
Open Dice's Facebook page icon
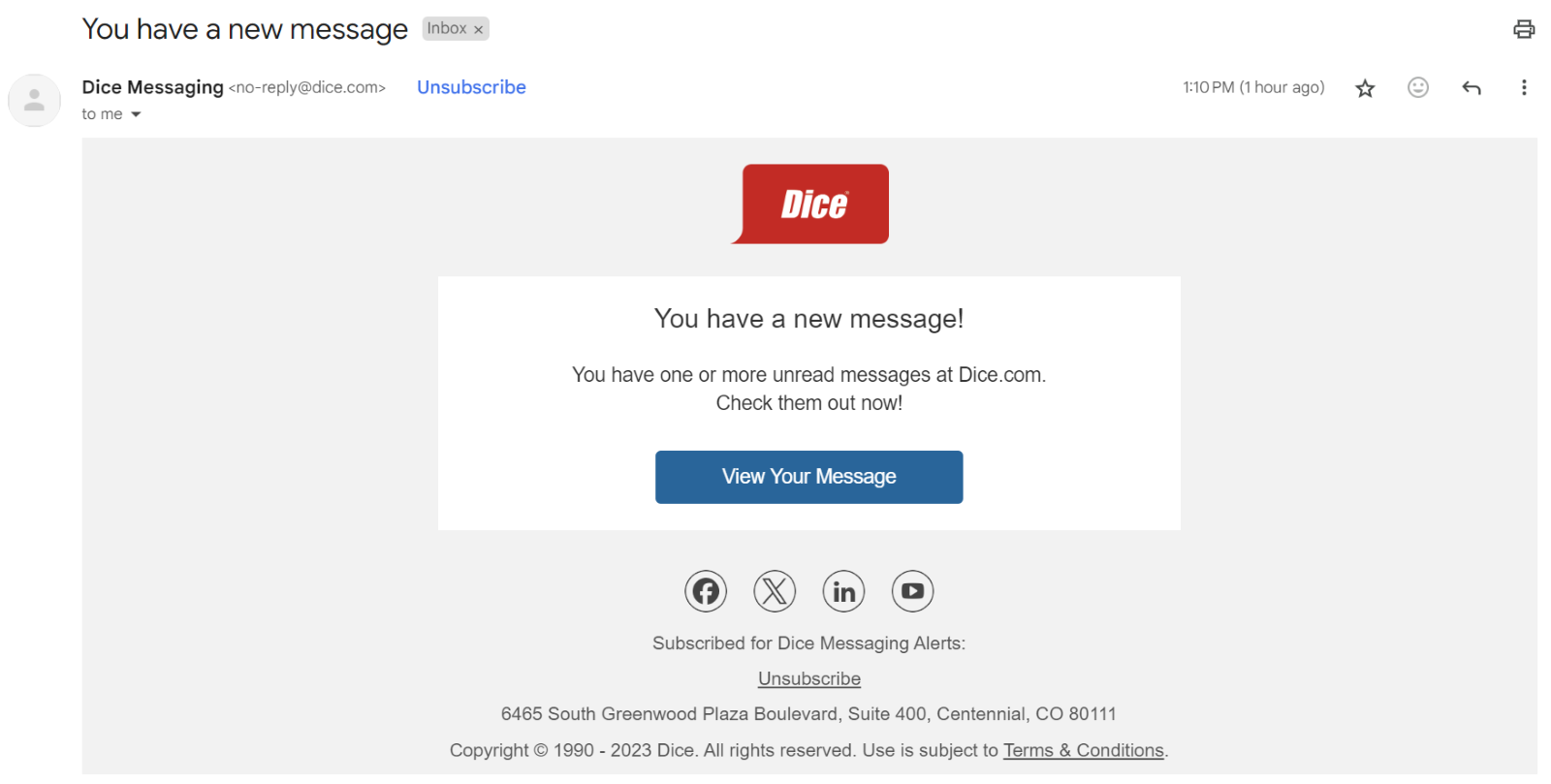click(x=706, y=591)
